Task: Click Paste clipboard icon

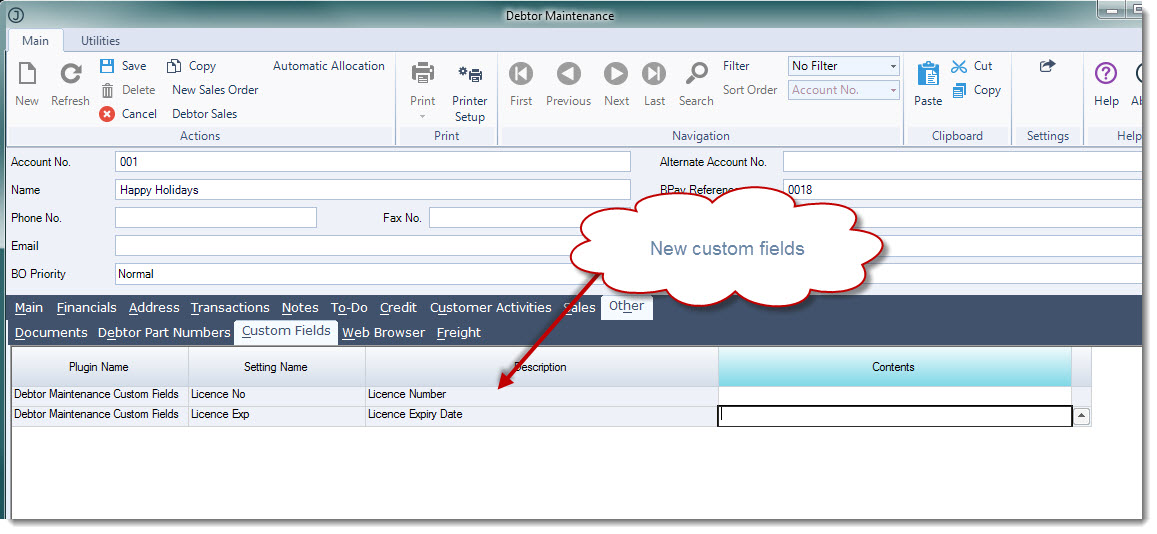Action: pos(928,74)
